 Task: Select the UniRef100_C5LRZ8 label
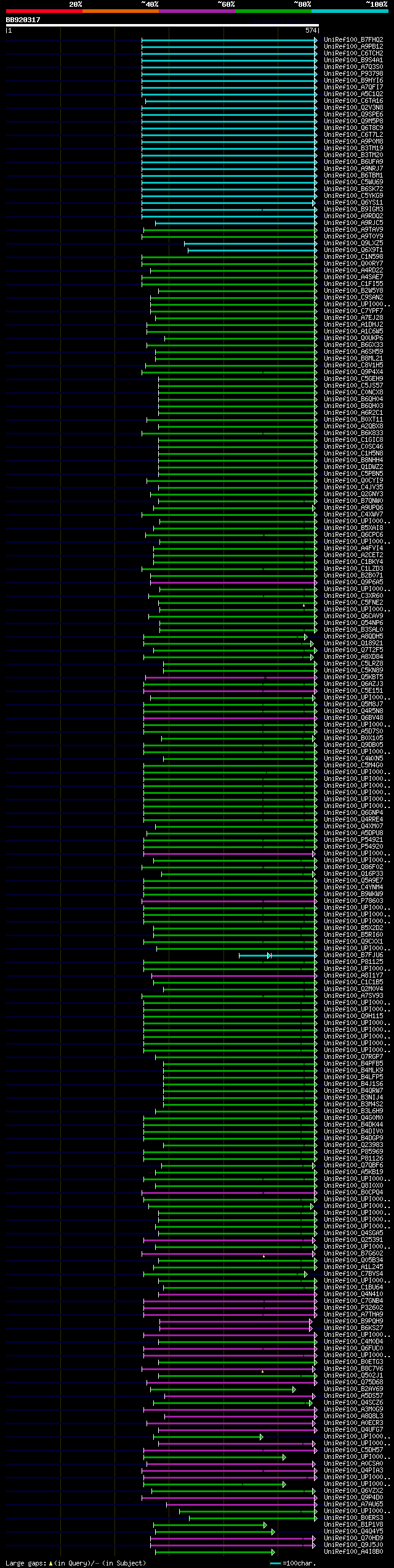(353, 663)
